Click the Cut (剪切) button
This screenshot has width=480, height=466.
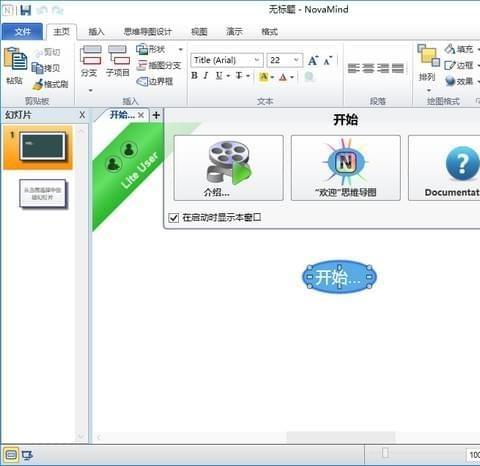47,53
